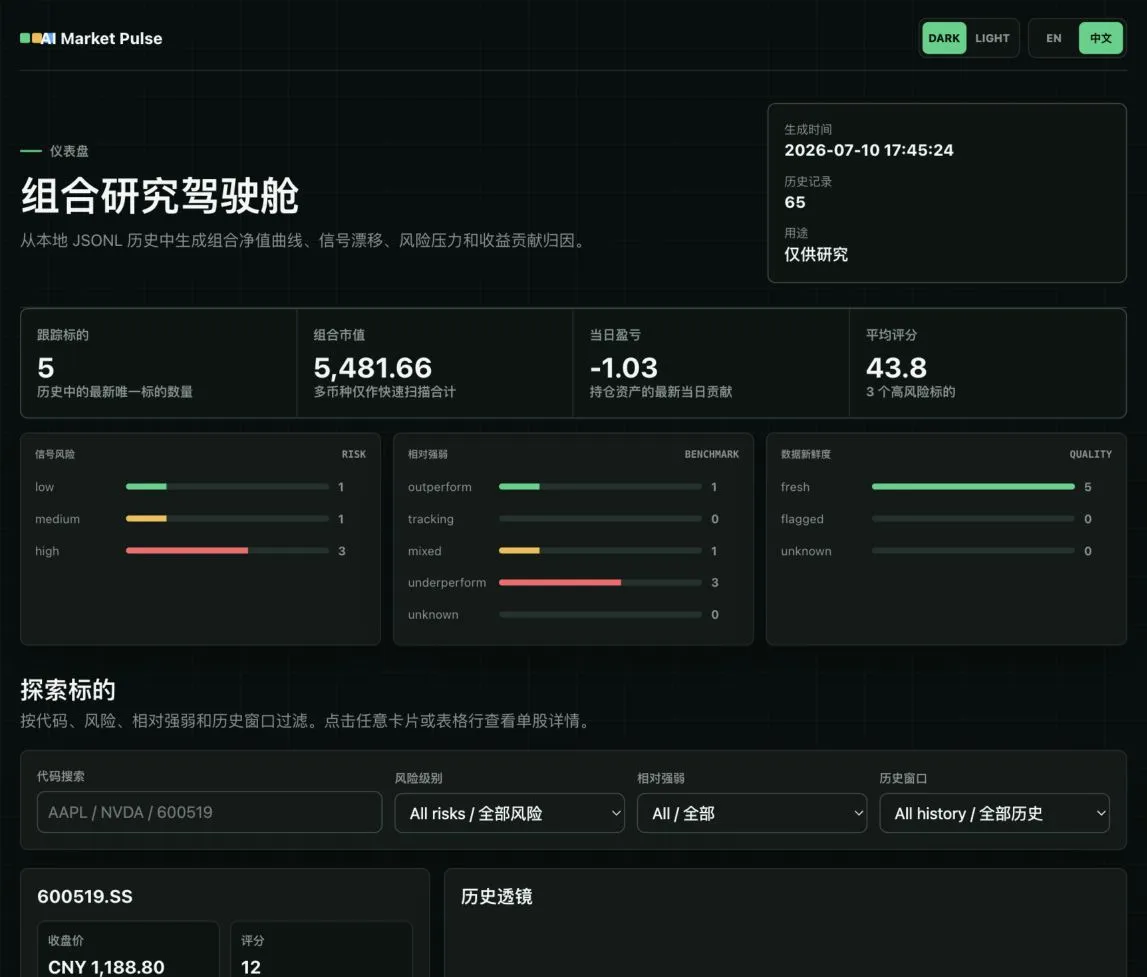Screen dimensions: 1147x977
Task: Click the QUALITY panel tag
Action: tap(1090, 454)
